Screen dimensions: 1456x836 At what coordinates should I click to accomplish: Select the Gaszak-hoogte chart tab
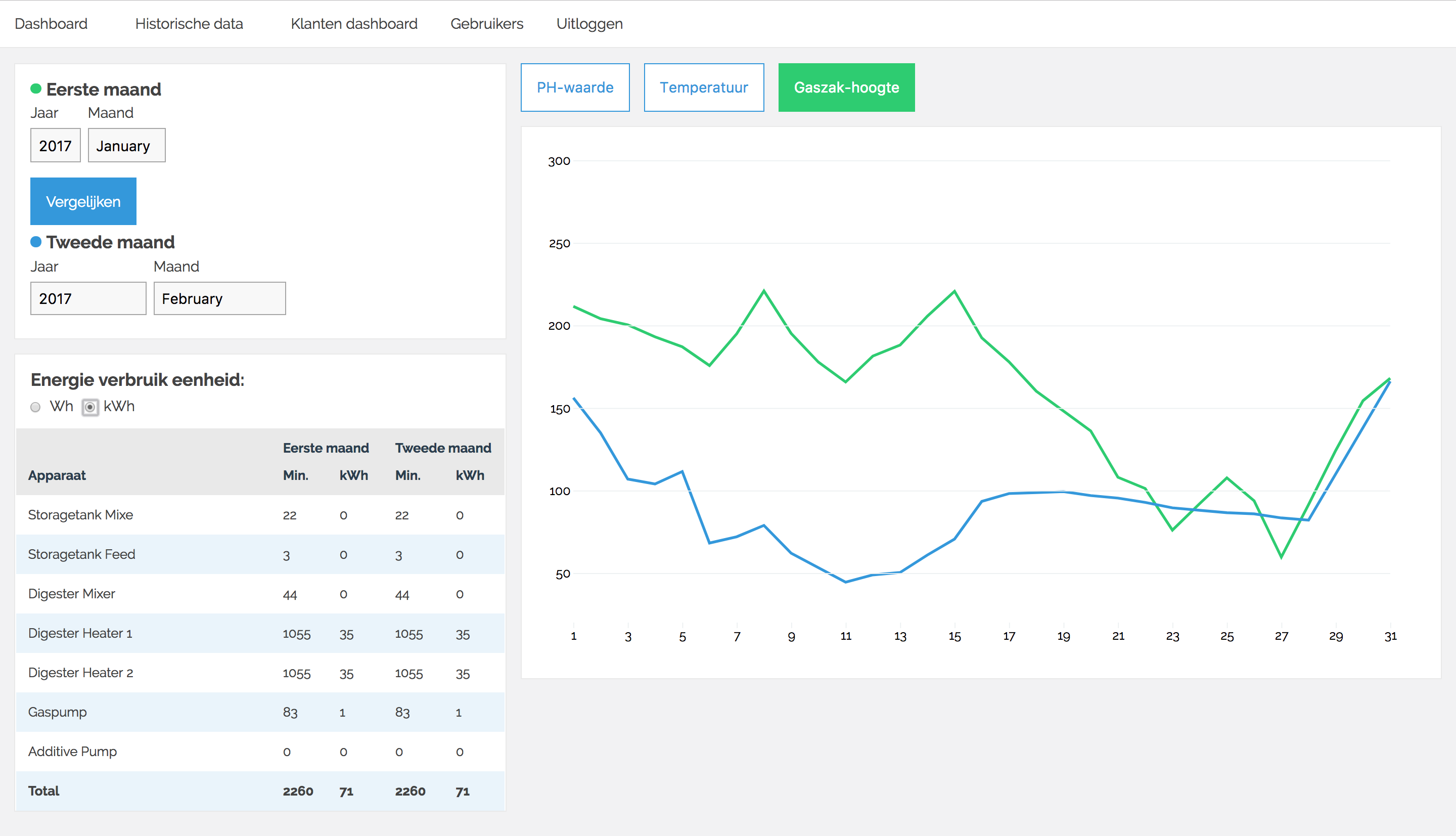click(846, 87)
